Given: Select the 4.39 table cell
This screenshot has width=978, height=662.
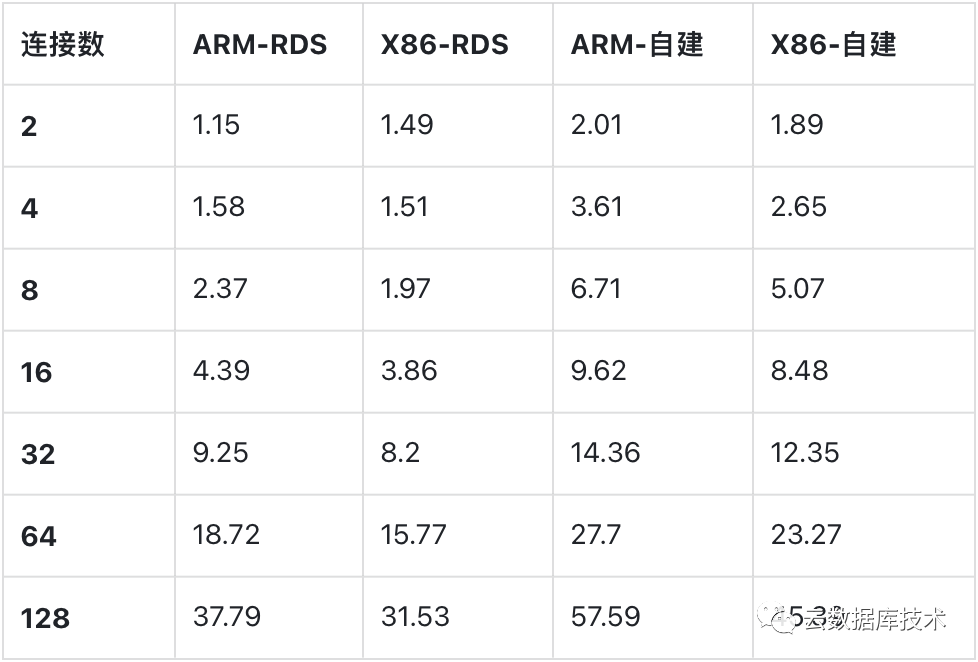Looking at the screenshot, I should pos(221,371).
